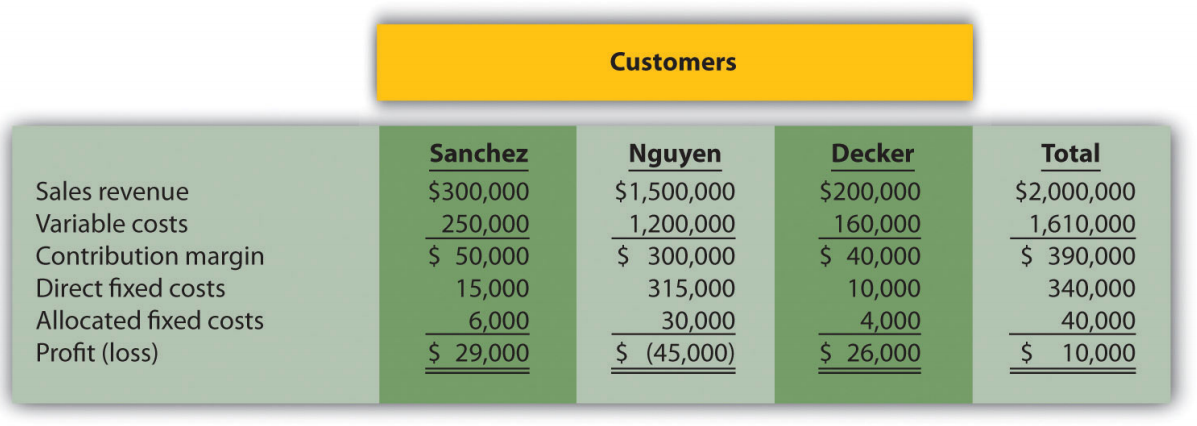Select Sanchez sales revenue of $300,000
This screenshot has width=1197, height=426.
tap(478, 190)
